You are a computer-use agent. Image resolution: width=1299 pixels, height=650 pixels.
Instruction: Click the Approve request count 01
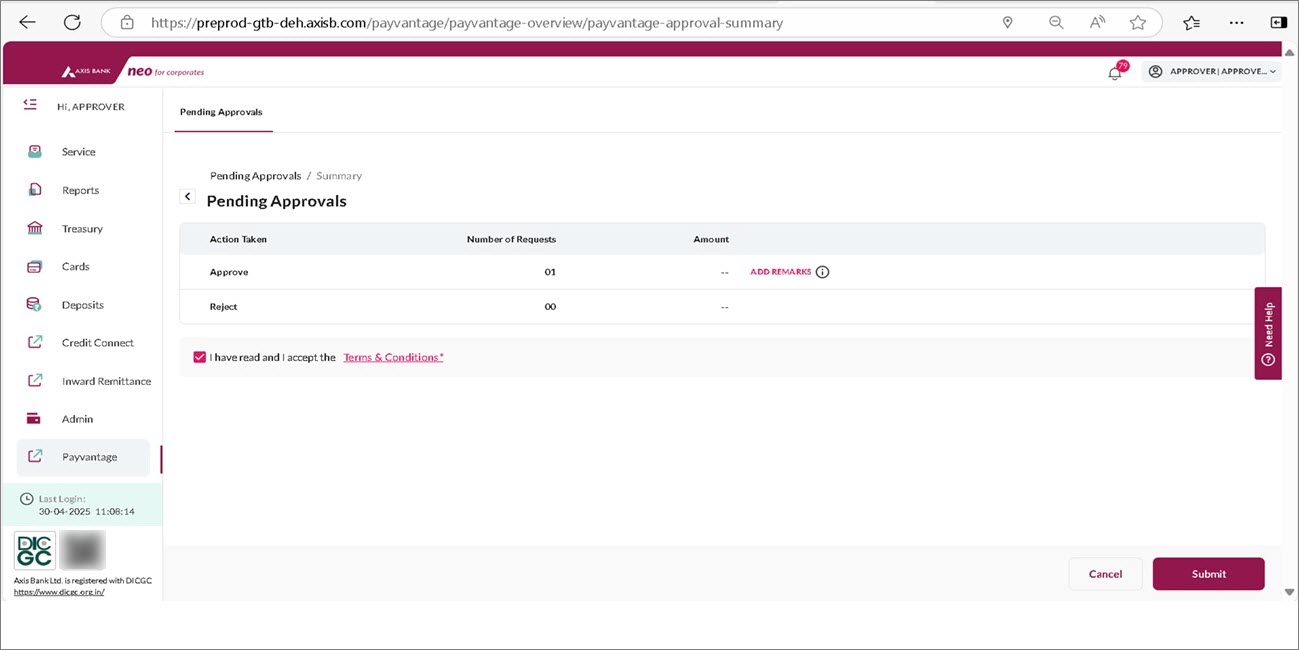(550, 272)
